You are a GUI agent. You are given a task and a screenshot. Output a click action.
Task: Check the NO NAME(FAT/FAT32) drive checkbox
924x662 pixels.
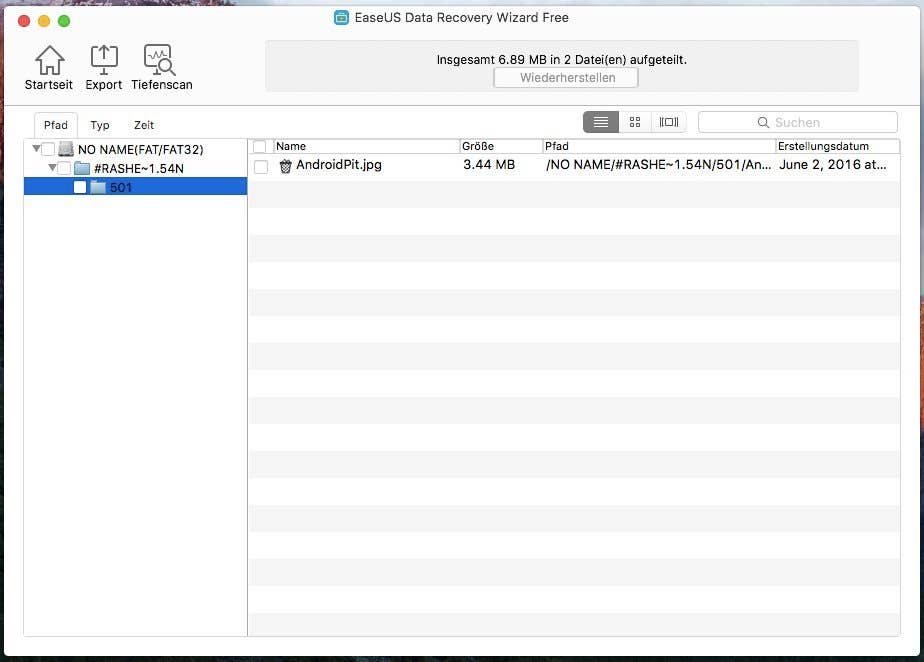pyautogui.click(x=48, y=147)
